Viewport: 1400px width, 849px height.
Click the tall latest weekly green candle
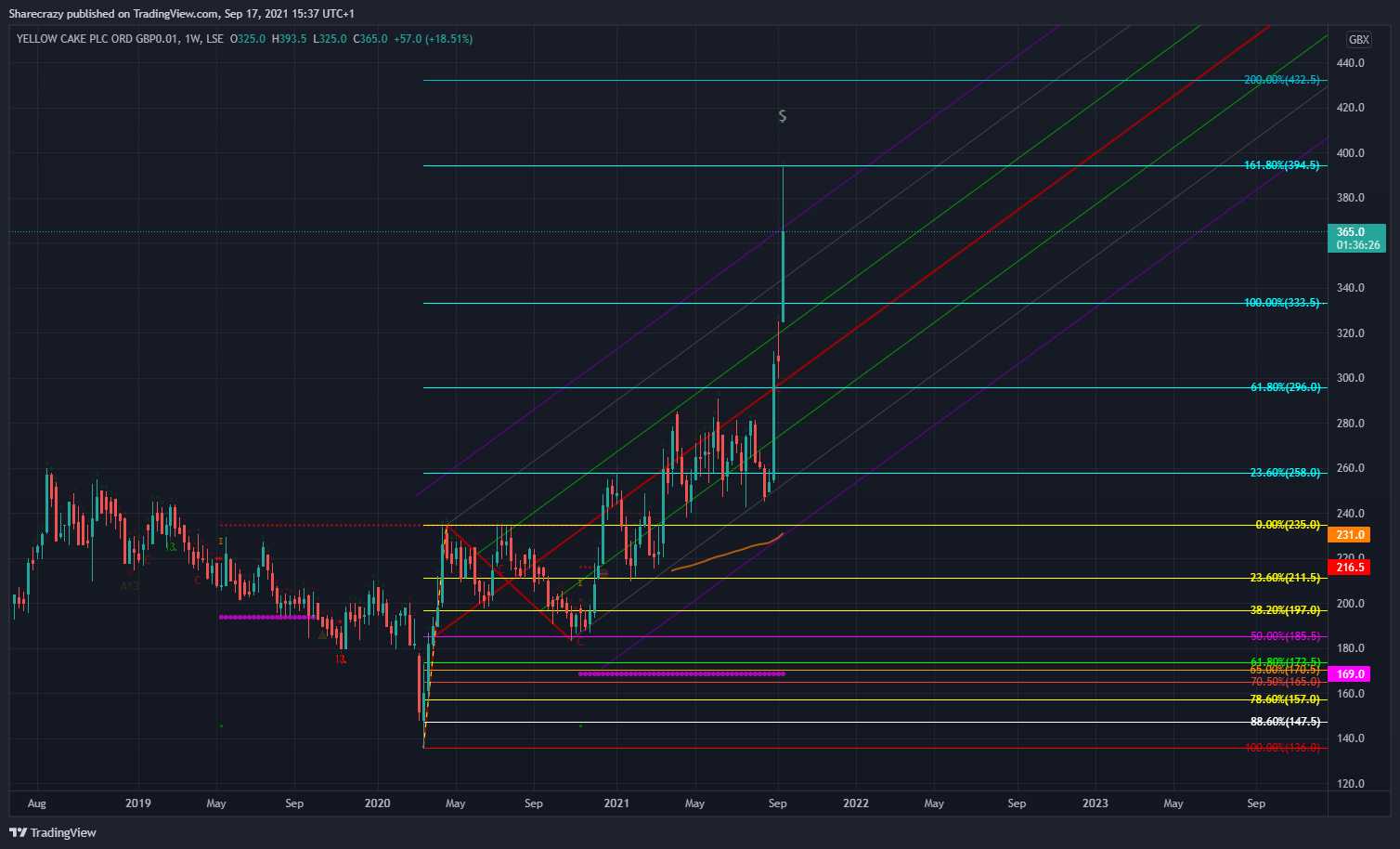pos(784,277)
